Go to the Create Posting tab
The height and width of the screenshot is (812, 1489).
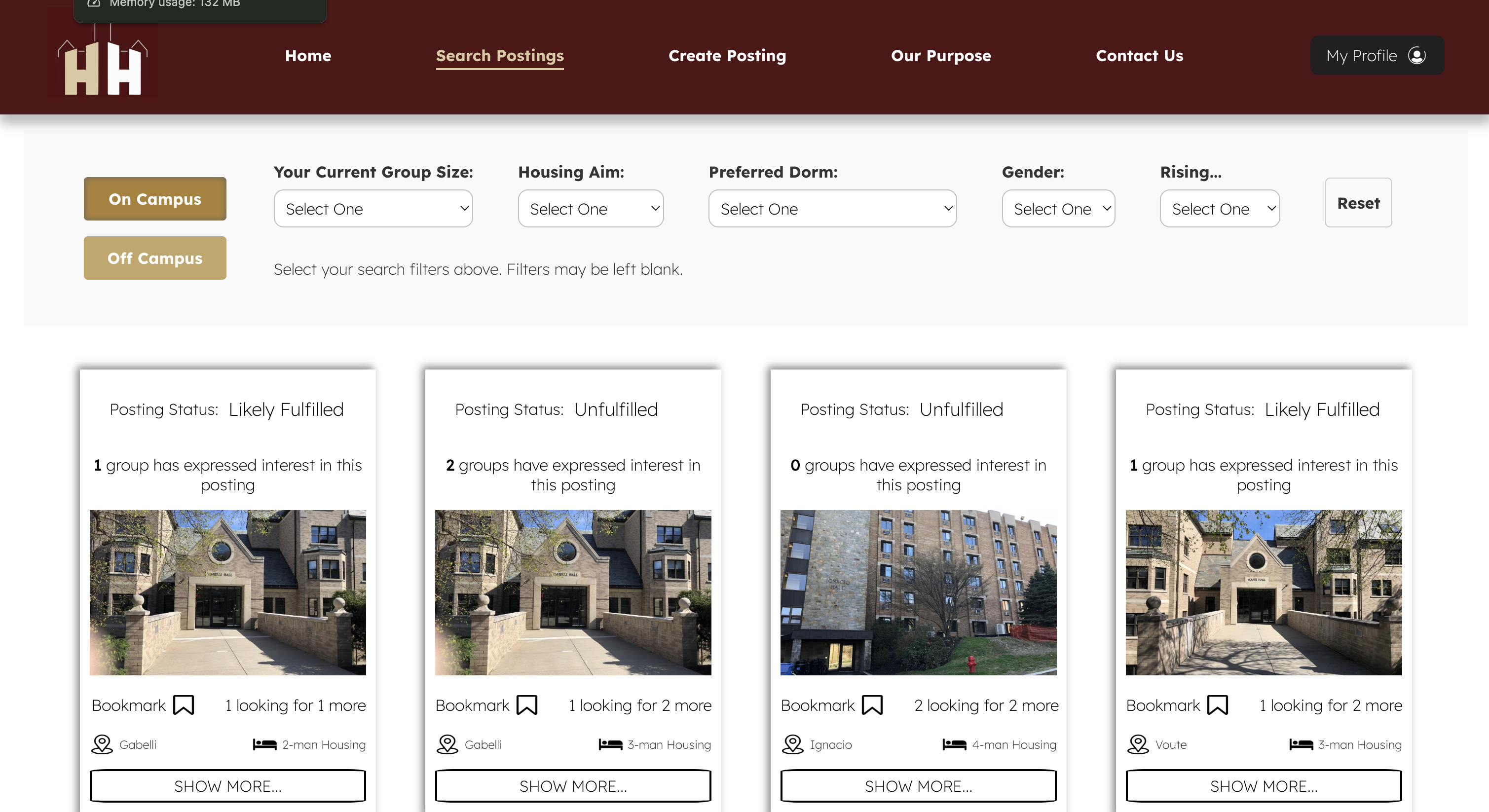[x=727, y=55]
